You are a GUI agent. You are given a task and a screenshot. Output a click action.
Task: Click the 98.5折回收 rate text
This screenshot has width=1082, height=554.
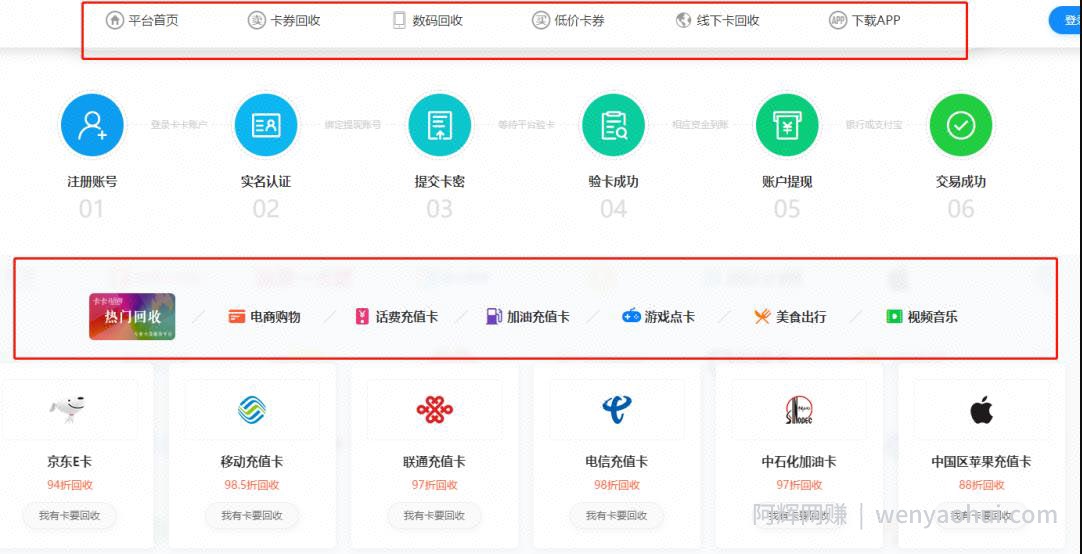point(252,485)
